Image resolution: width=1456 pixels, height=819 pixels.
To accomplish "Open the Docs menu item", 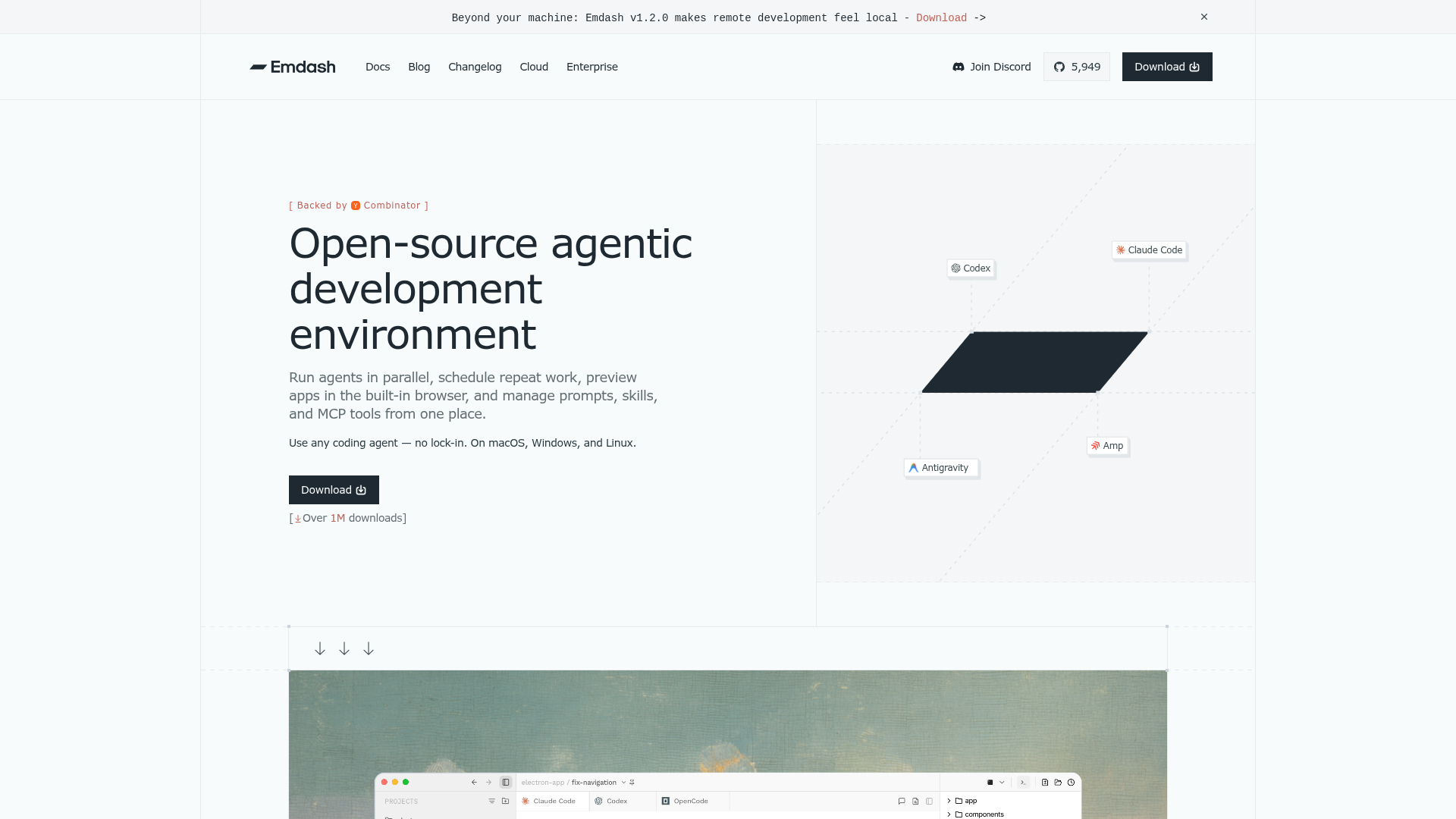I will [378, 67].
